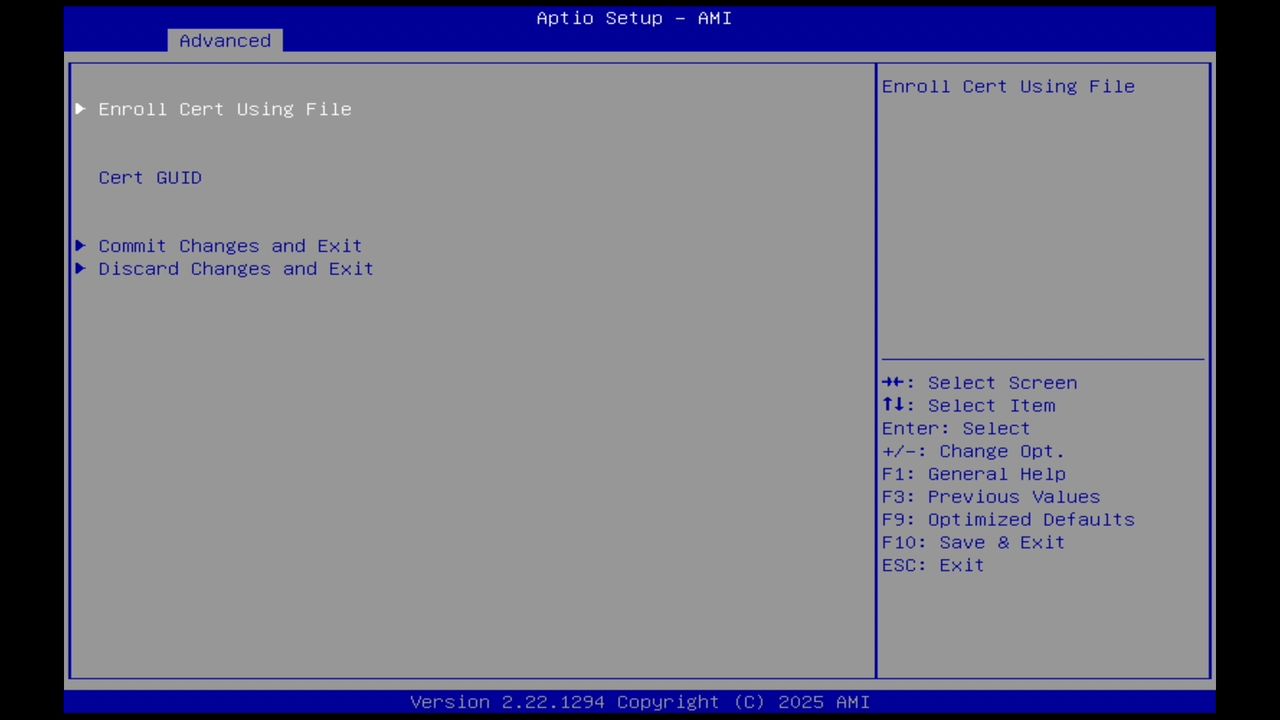Select the Enroll Cert Using File menu option
Screen dimensions: 1280x720
click(x=225, y=109)
